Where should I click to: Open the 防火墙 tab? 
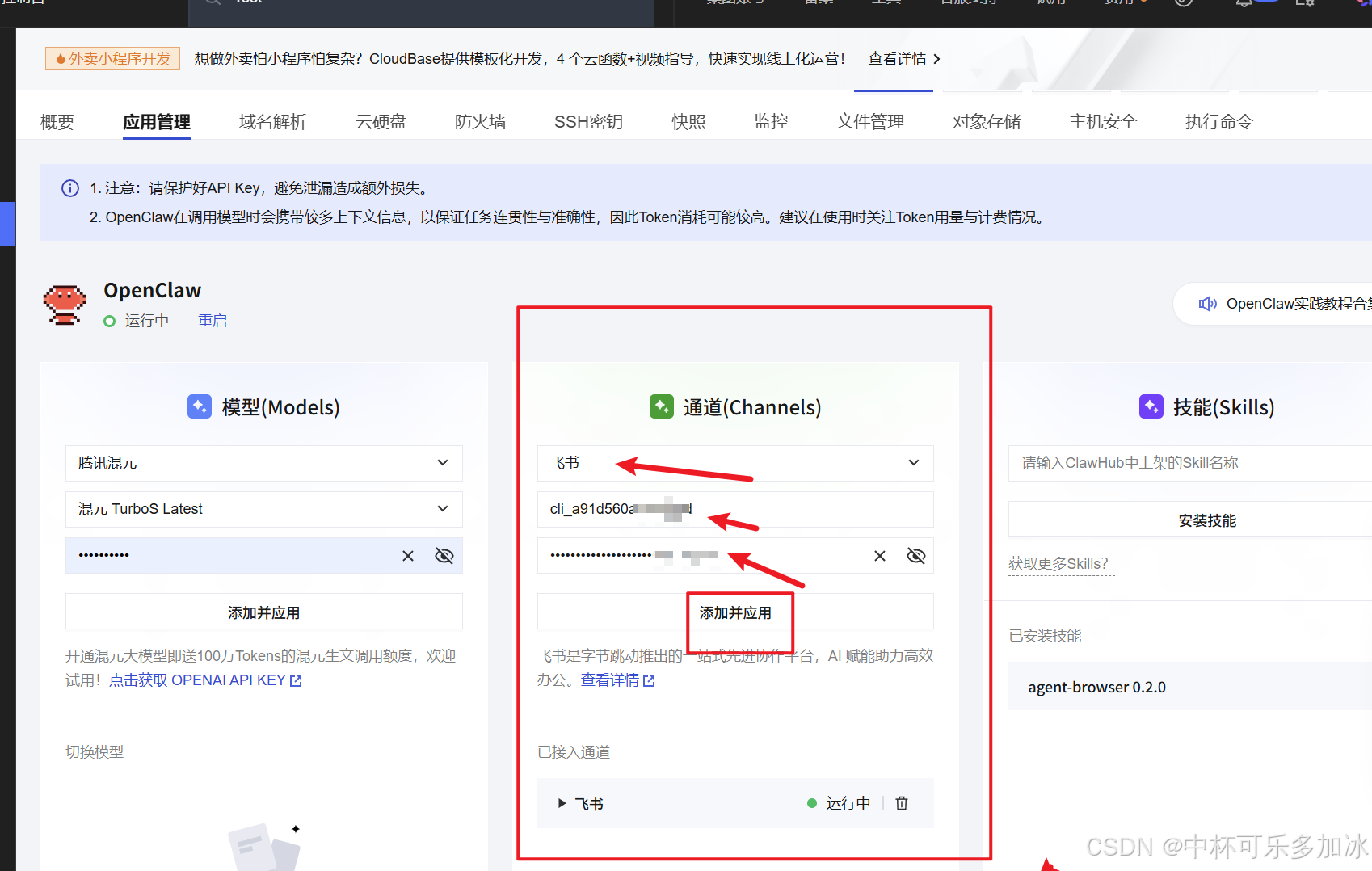pos(481,122)
